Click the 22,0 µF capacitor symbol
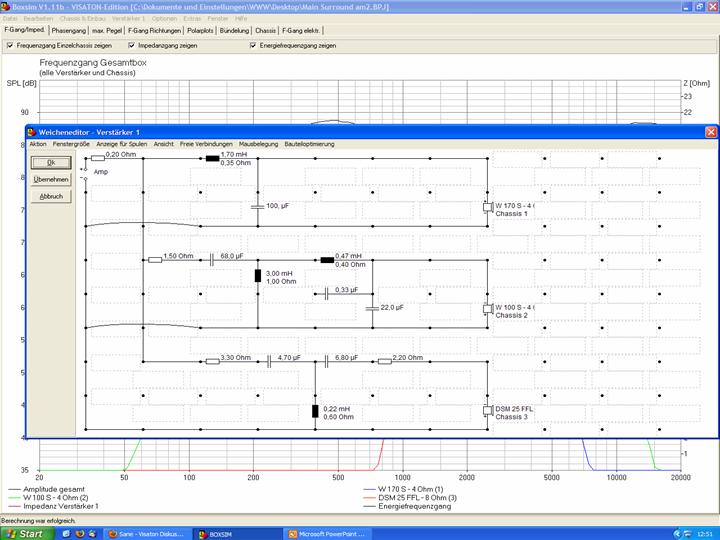The height and width of the screenshot is (540, 720). pos(372,309)
